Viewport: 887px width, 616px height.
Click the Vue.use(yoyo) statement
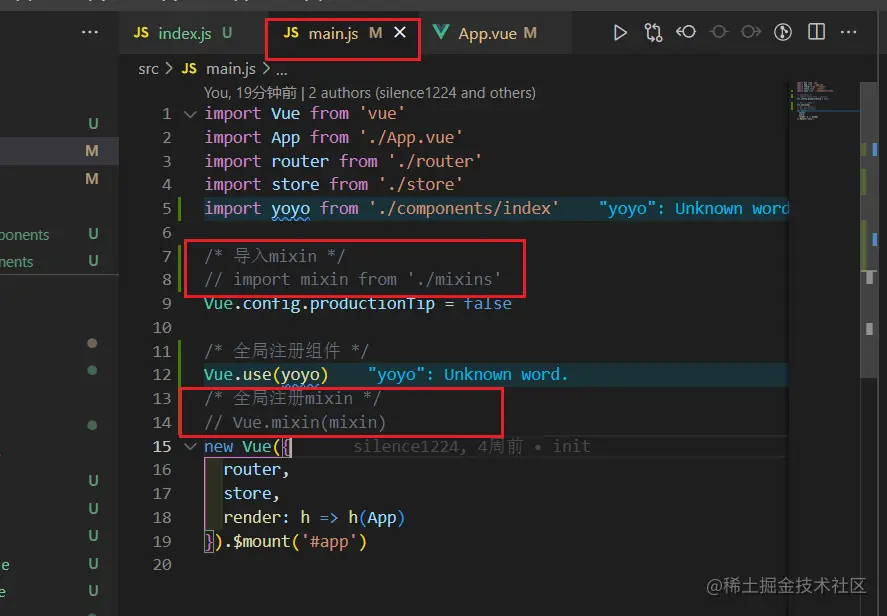click(266, 375)
